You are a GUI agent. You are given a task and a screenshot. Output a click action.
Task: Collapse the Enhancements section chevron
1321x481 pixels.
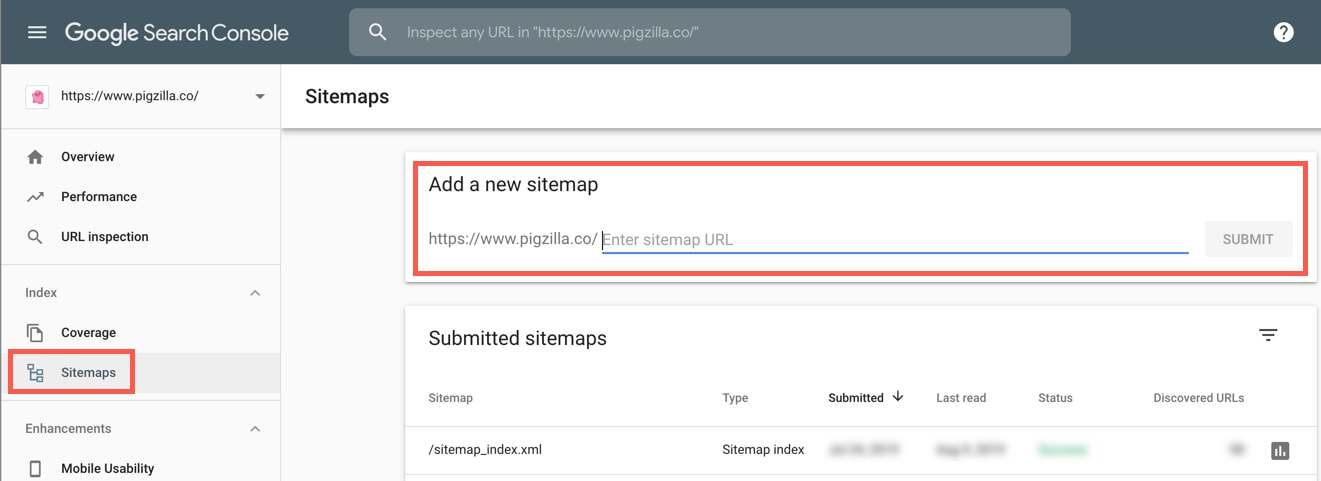(x=255, y=429)
